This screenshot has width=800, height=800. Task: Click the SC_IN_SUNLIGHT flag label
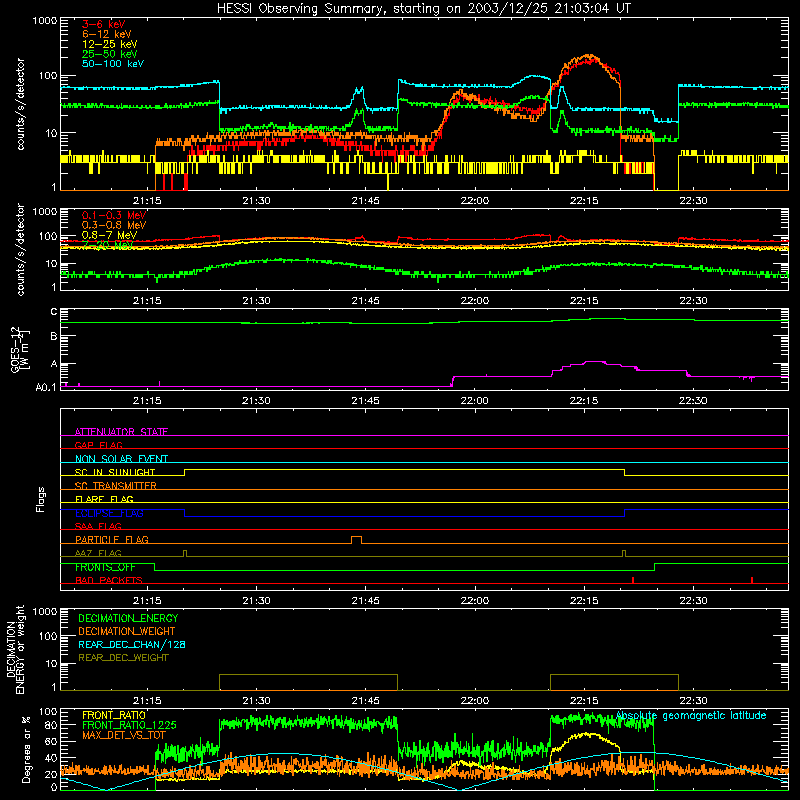115,472
